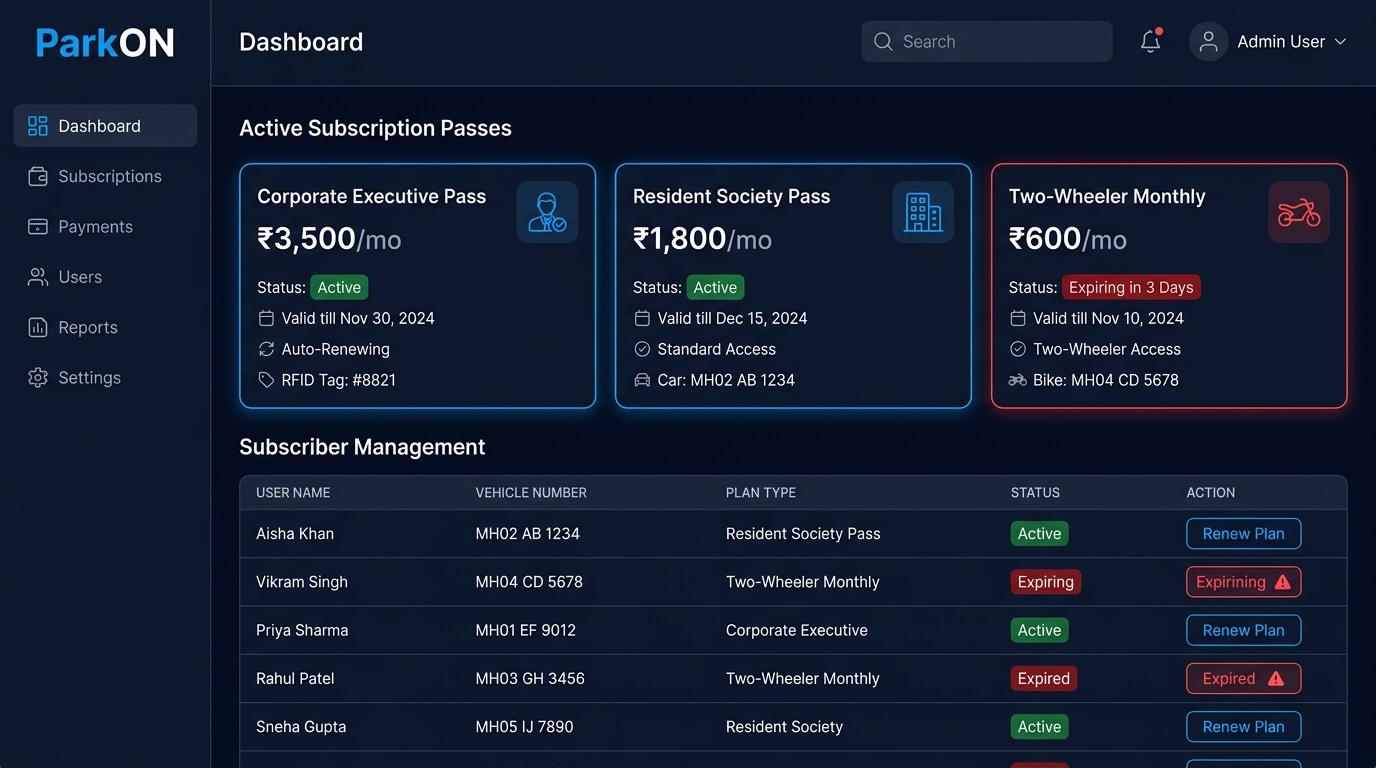Click the search magnifier icon
Image resolution: width=1376 pixels, height=768 pixels.
883,42
